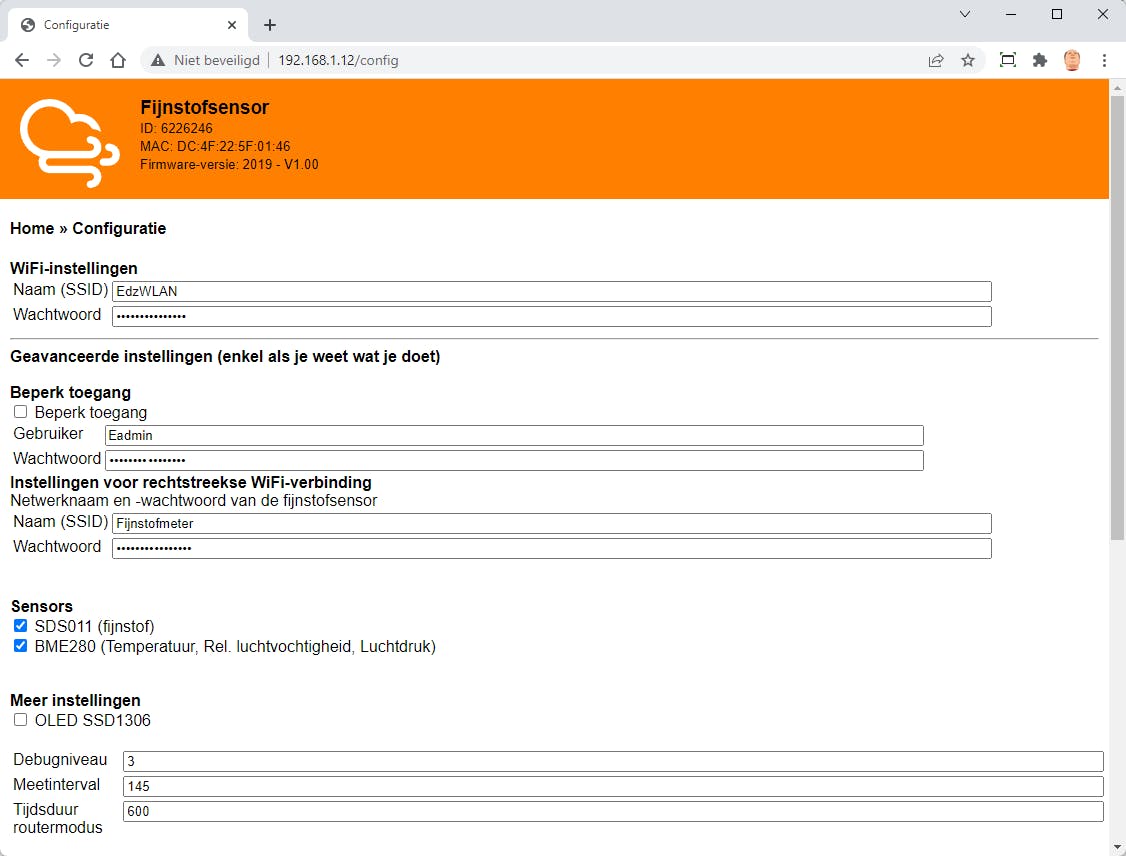Screen dimensions: 1126x856
Task: Close the Configuratie tab
Action: coord(232,25)
